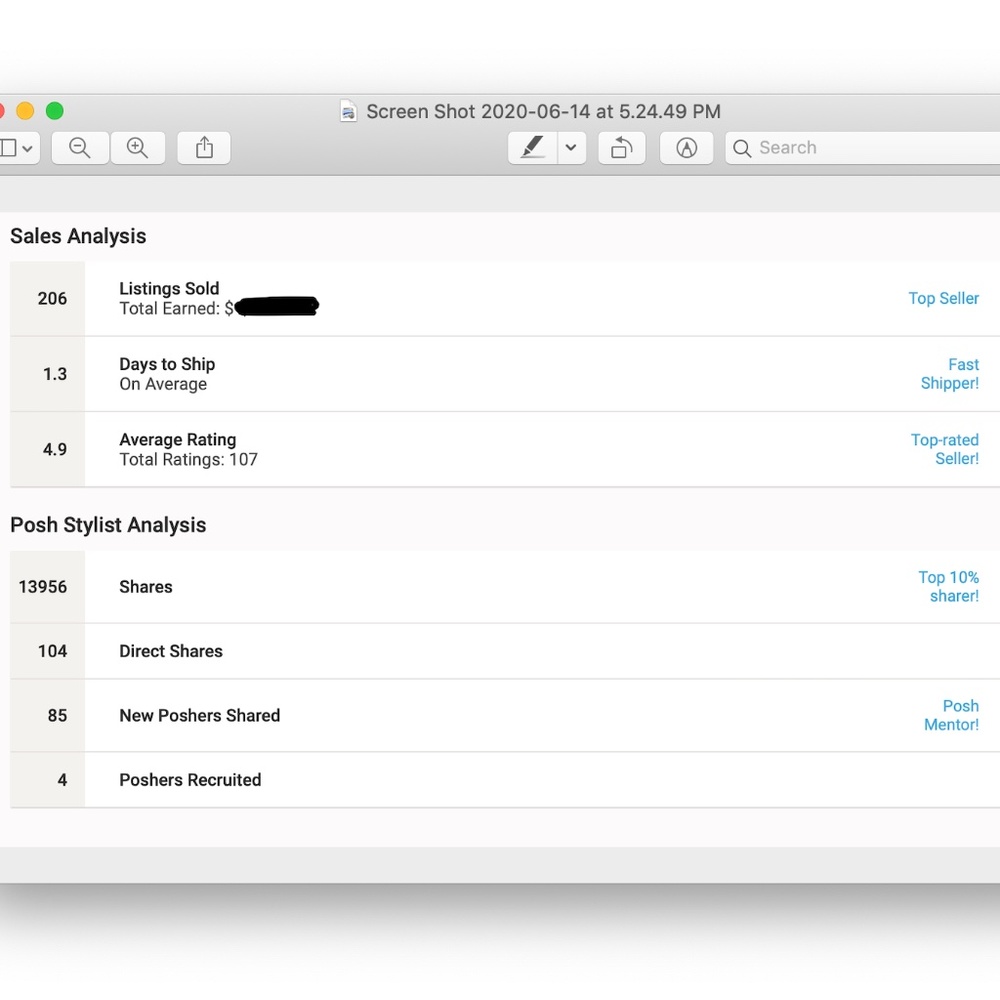
Task: Click the zoom in magnifier button
Action: [x=137, y=148]
